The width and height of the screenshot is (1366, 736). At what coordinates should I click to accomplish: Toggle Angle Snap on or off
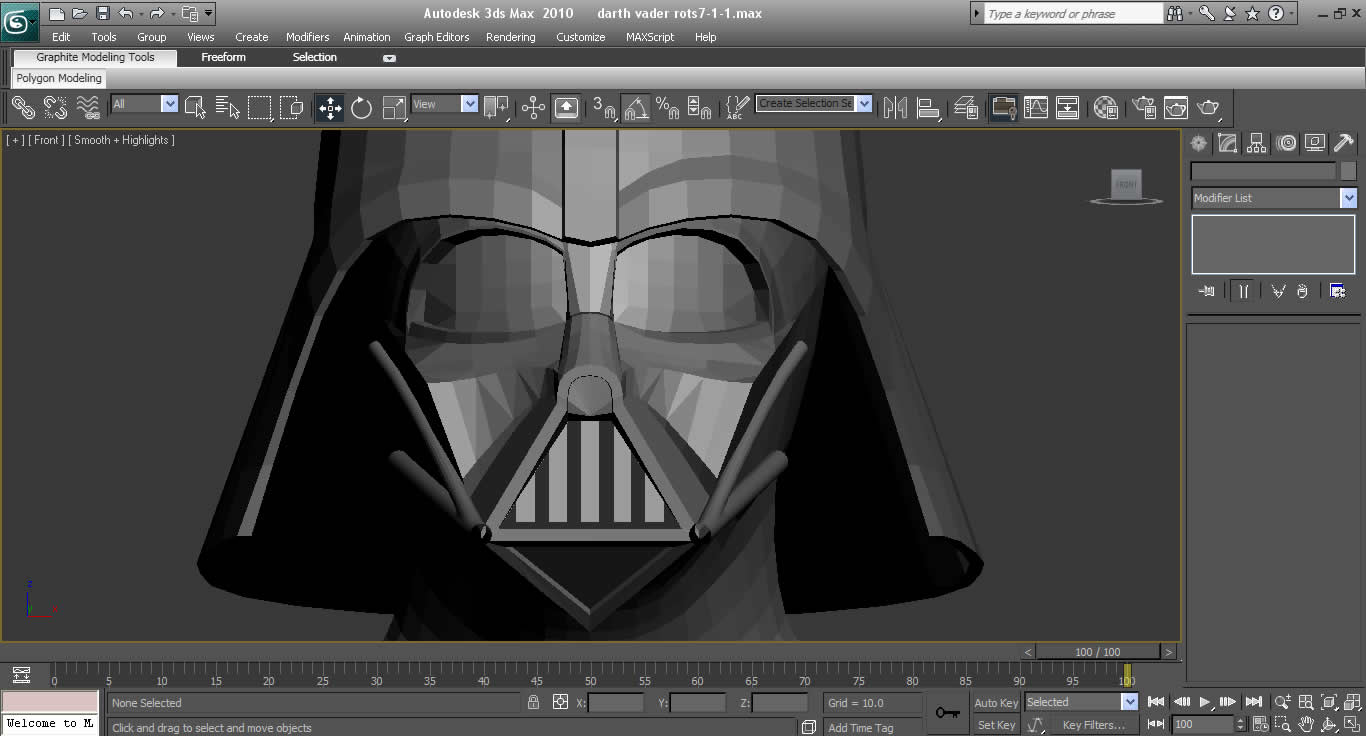[x=636, y=107]
